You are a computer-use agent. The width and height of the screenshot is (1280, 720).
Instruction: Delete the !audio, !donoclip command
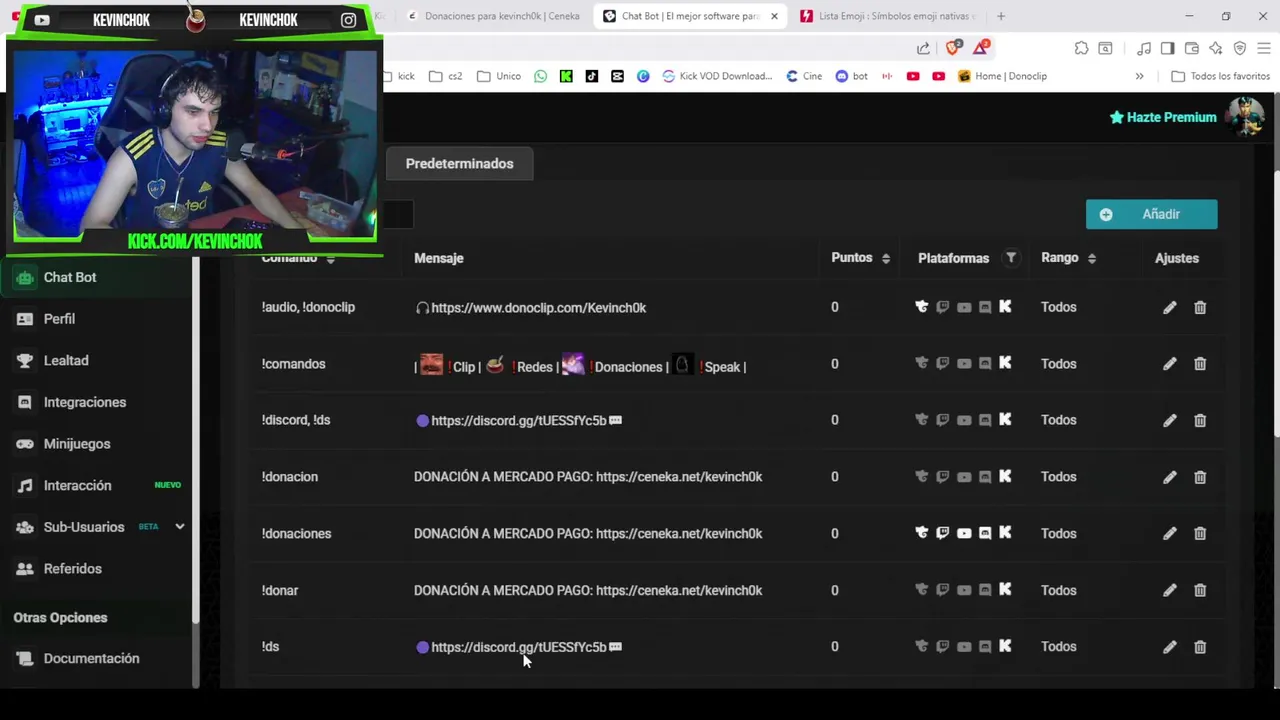(x=1200, y=308)
